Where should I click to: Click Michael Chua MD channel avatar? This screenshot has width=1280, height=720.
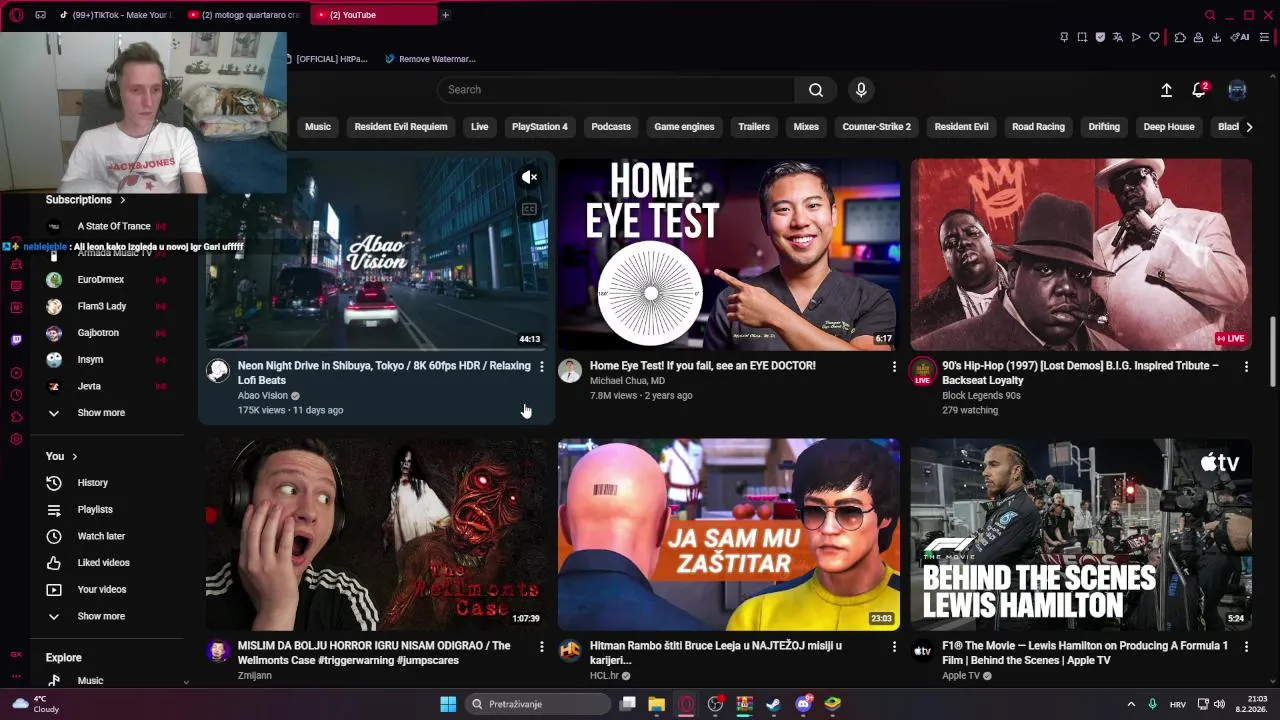[570, 371]
